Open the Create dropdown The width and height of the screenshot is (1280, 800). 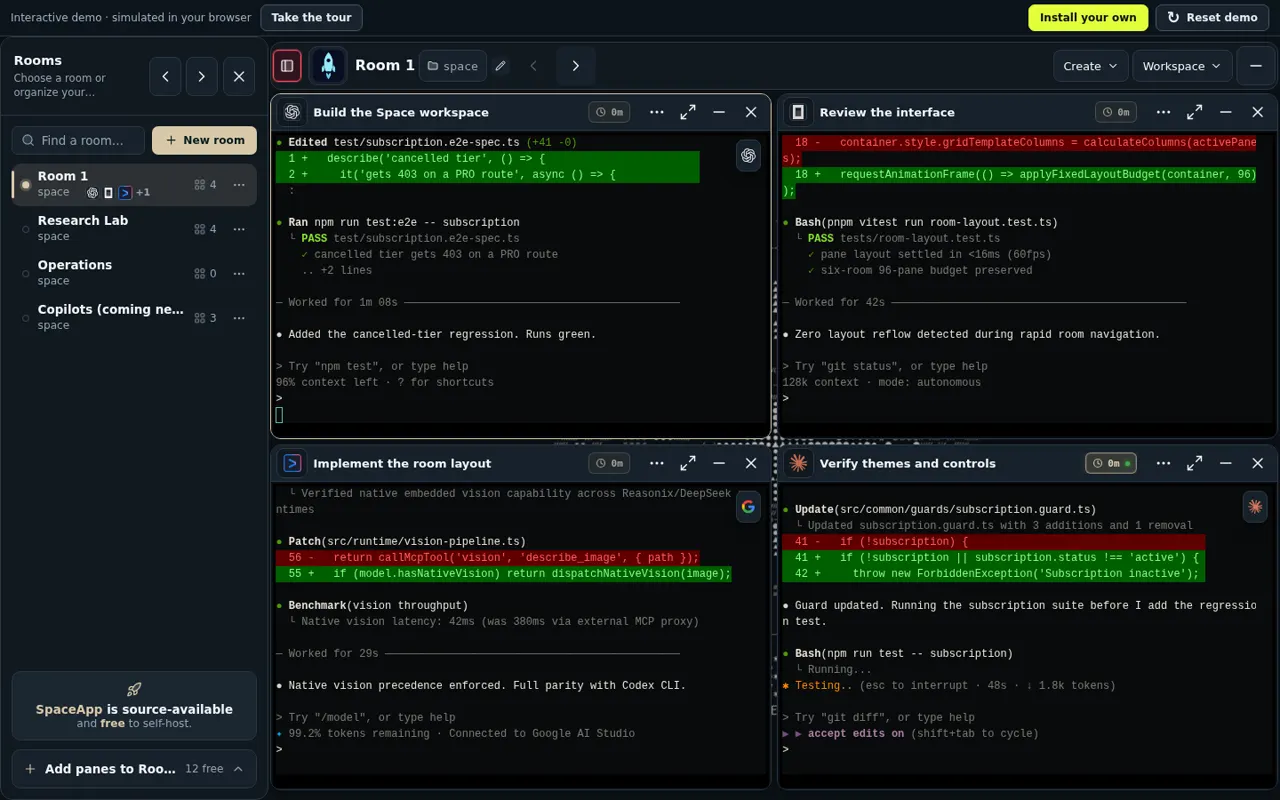click(x=1091, y=66)
